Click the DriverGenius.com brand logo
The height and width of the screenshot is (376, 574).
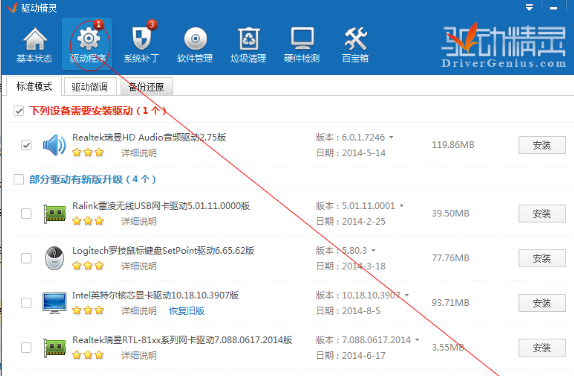pyautogui.click(x=504, y=46)
